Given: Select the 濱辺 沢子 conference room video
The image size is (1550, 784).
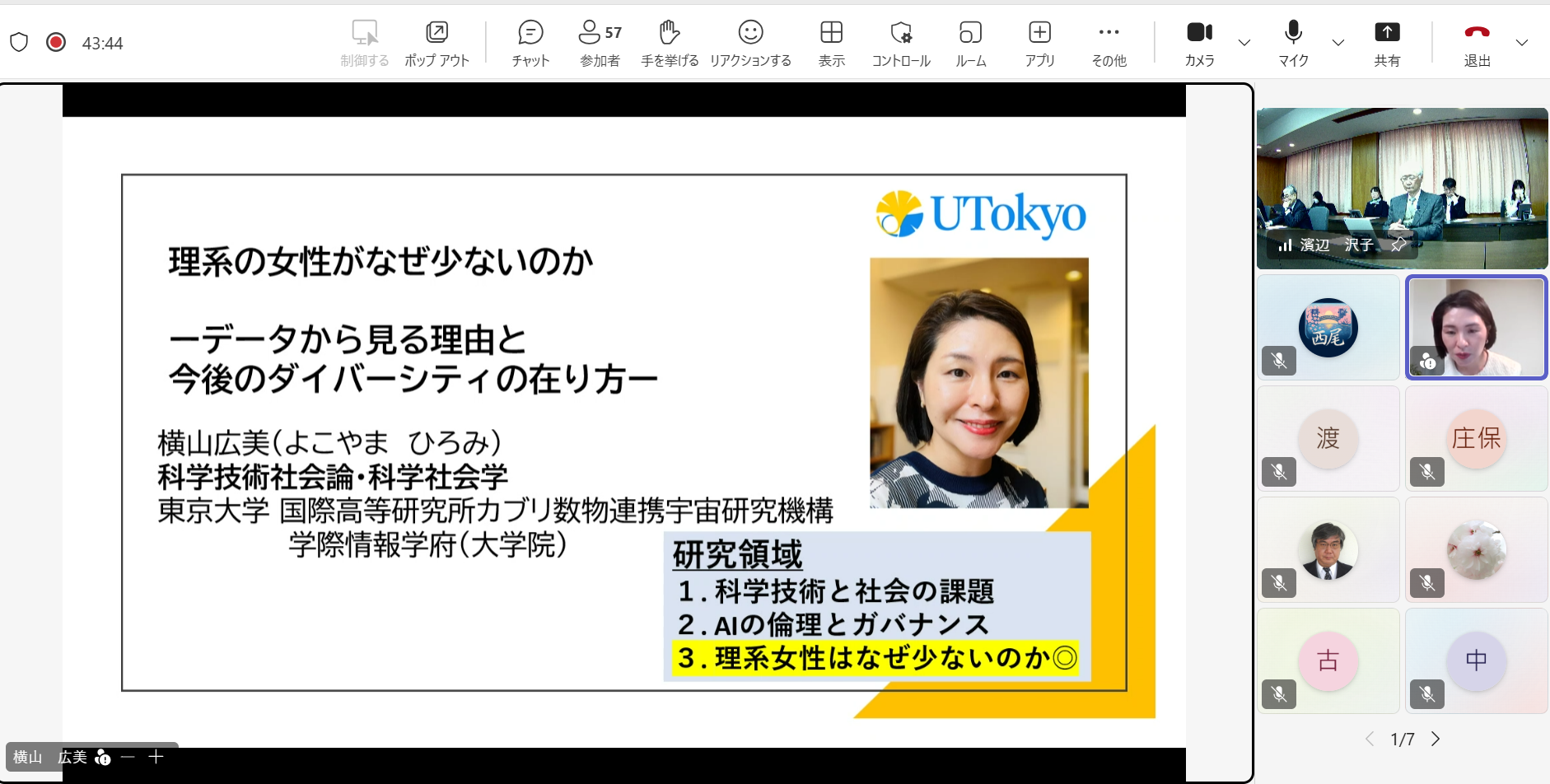Looking at the screenshot, I should tap(1402, 188).
